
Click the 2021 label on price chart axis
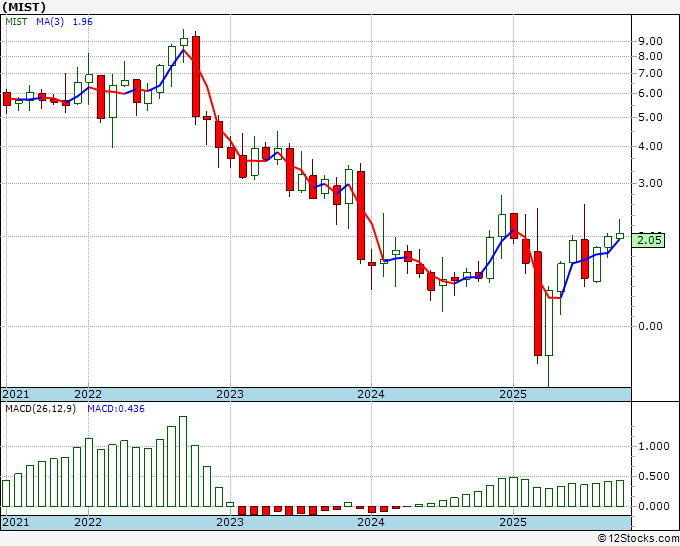click(x=16, y=394)
